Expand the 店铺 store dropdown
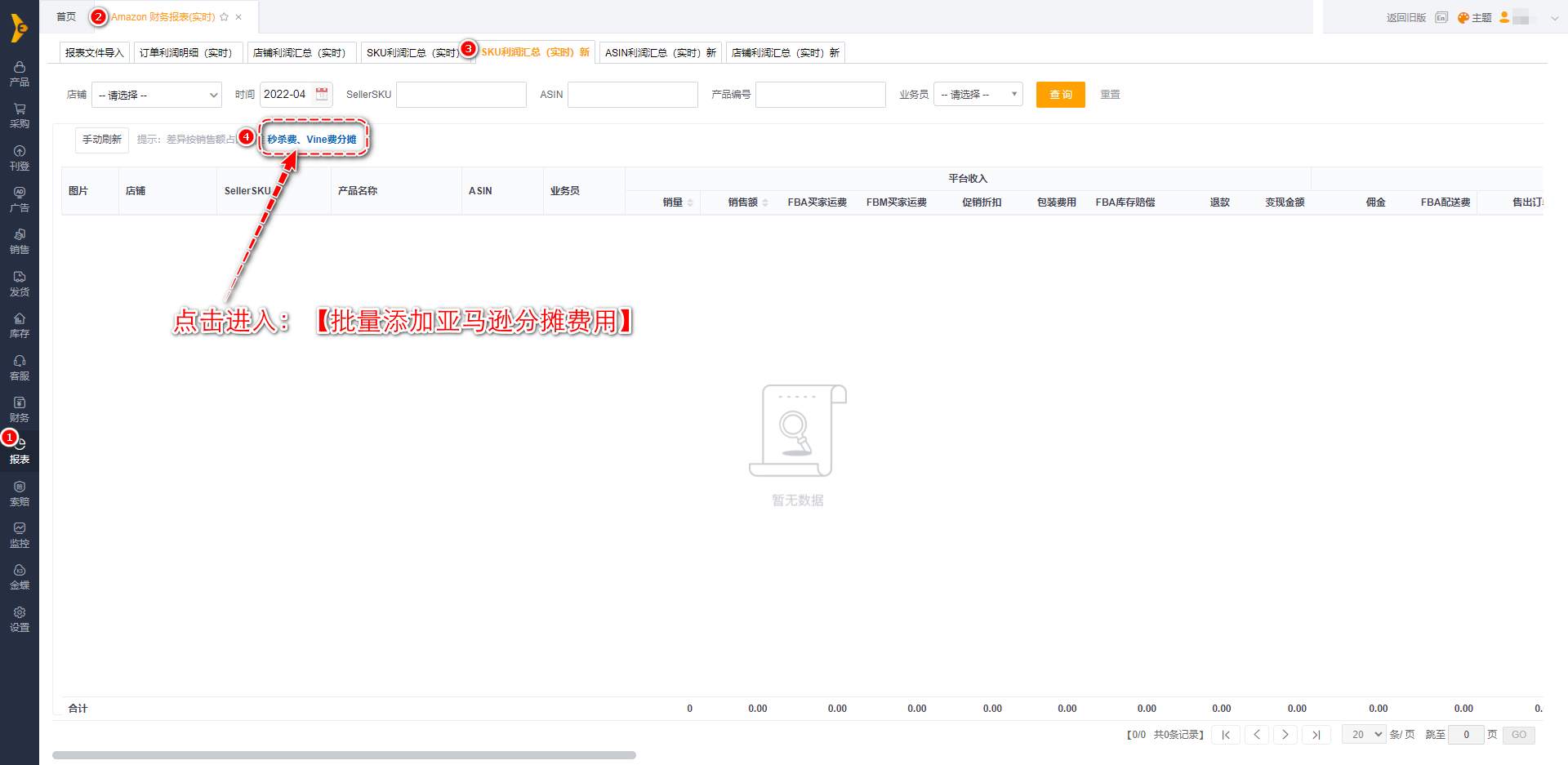This screenshot has height=765, width=1568. coord(157,95)
